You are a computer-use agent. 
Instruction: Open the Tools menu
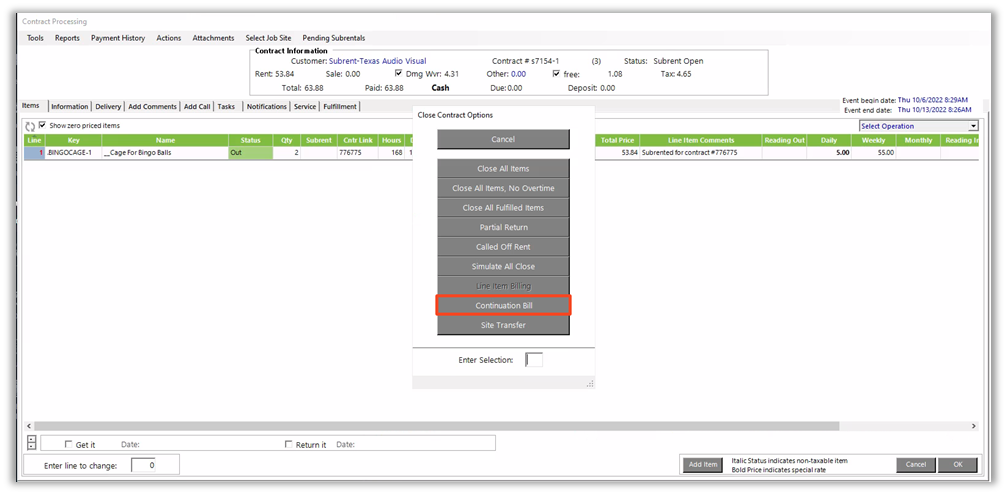[35, 38]
